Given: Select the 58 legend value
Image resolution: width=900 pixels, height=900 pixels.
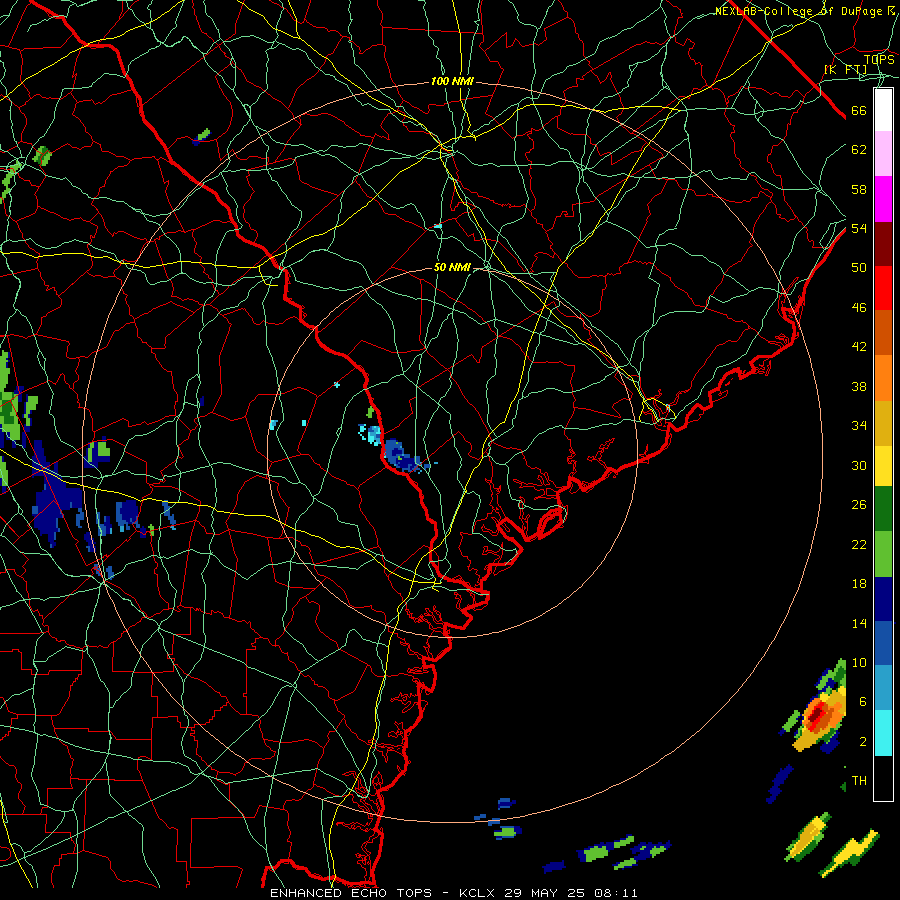Looking at the screenshot, I should [859, 189].
